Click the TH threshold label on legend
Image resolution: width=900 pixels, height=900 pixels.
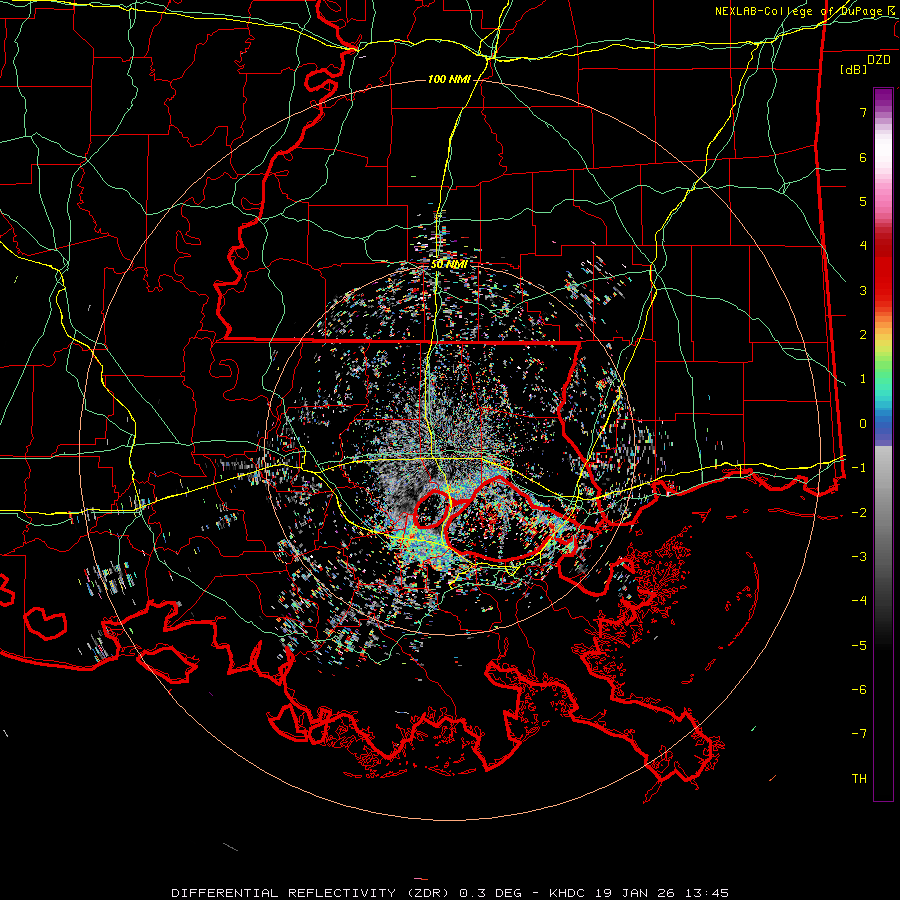click(859, 779)
